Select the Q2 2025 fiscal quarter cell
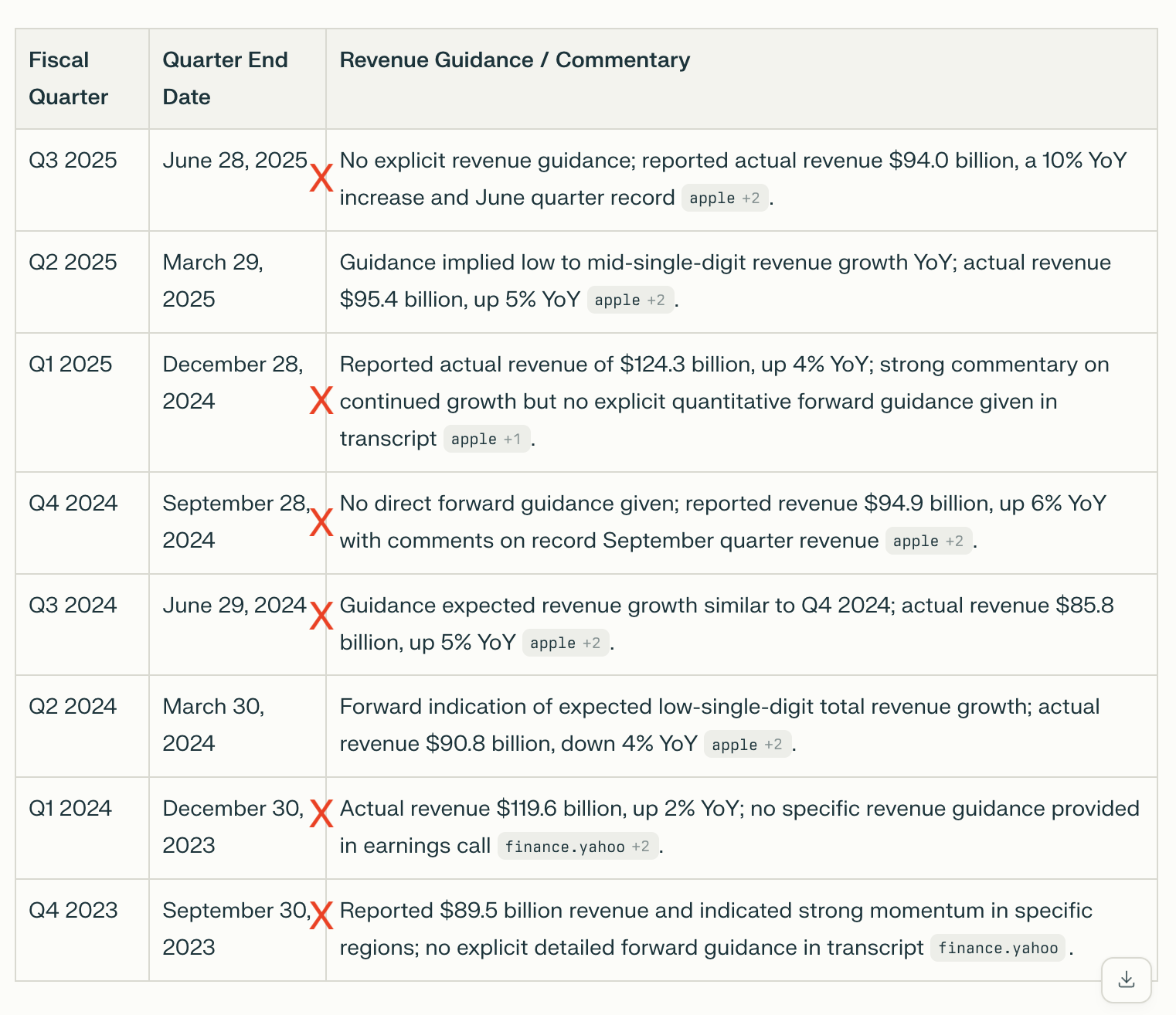The width and height of the screenshot is (1176, 1015). (x=73, y=263)
